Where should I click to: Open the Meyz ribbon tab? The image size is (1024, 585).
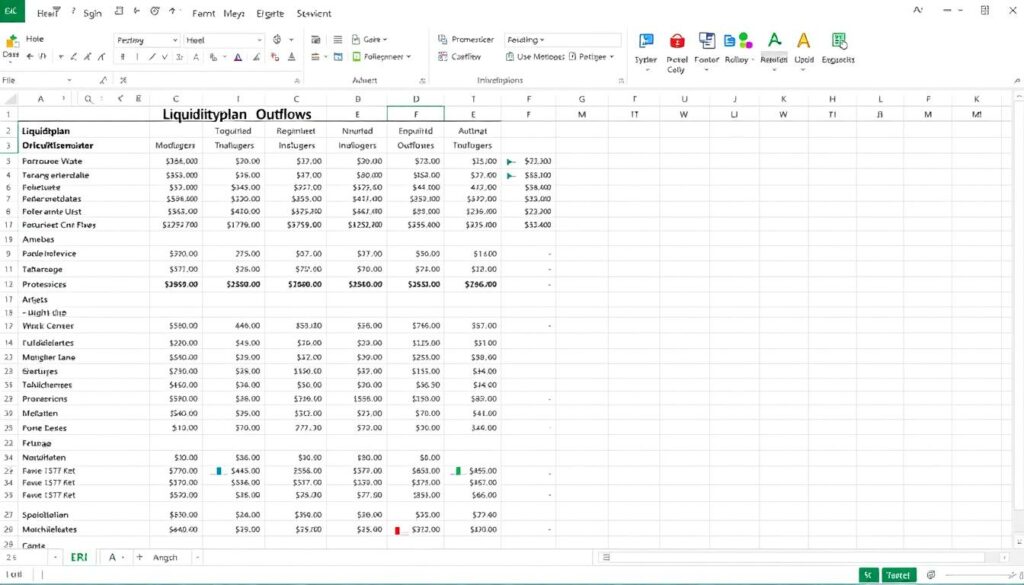coord(234,13)
